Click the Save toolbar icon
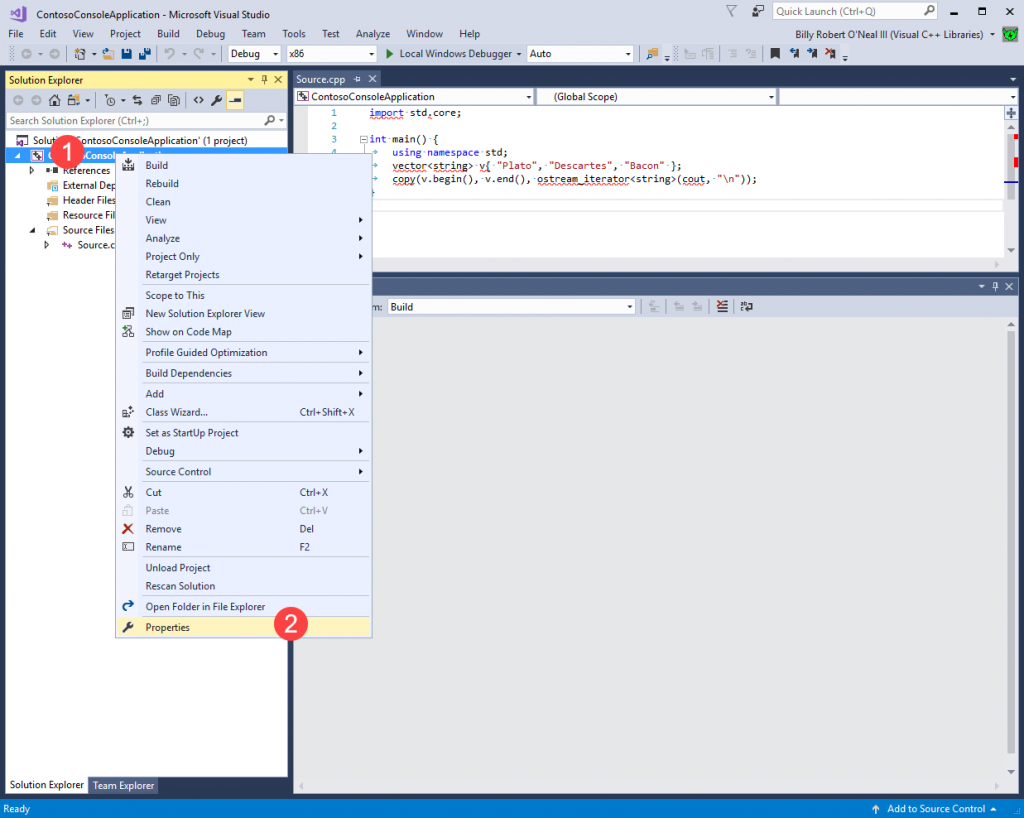 pyautogui.click(x=127, y=53)
